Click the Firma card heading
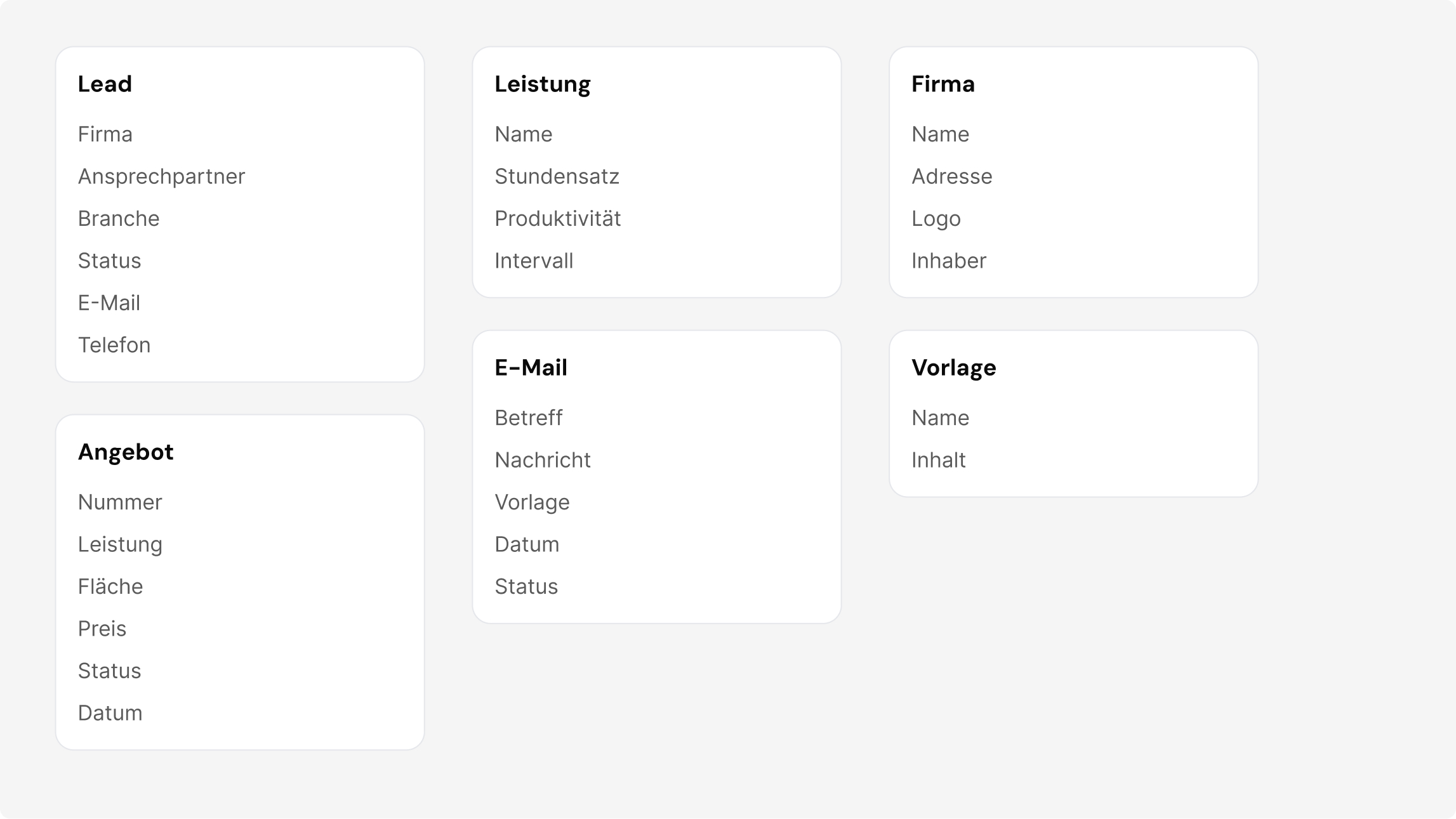Screen dimensions: 1456x819 (943, 84)
